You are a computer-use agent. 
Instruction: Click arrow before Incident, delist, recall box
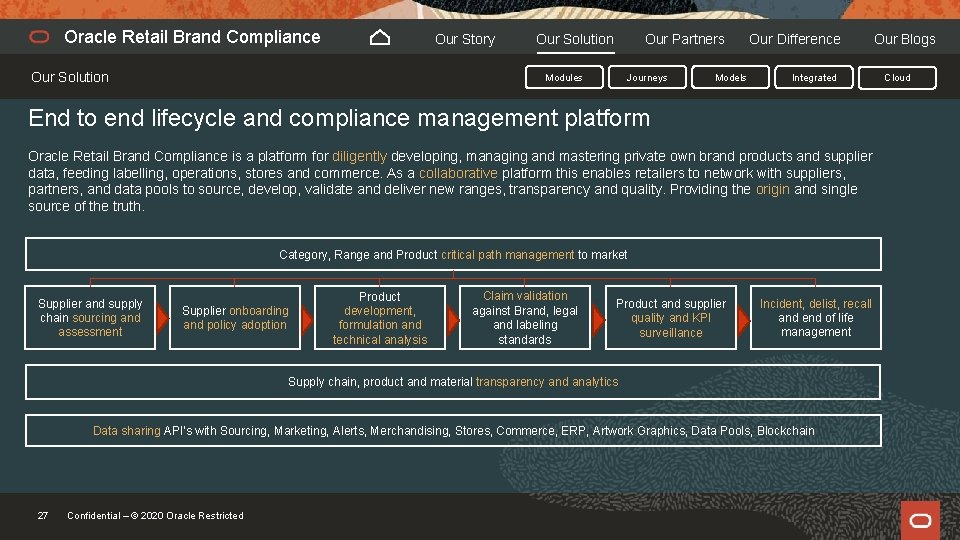(743, 318)
